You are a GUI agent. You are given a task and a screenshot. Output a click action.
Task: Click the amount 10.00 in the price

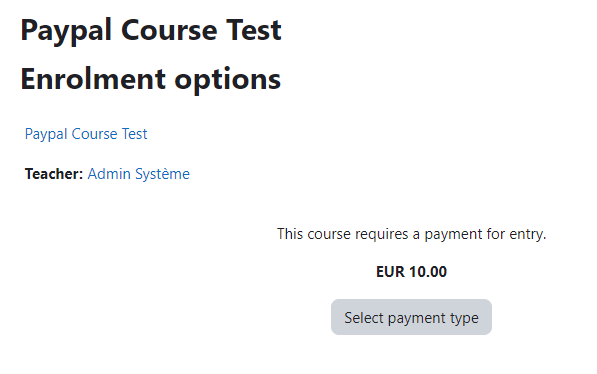(428, 272)
